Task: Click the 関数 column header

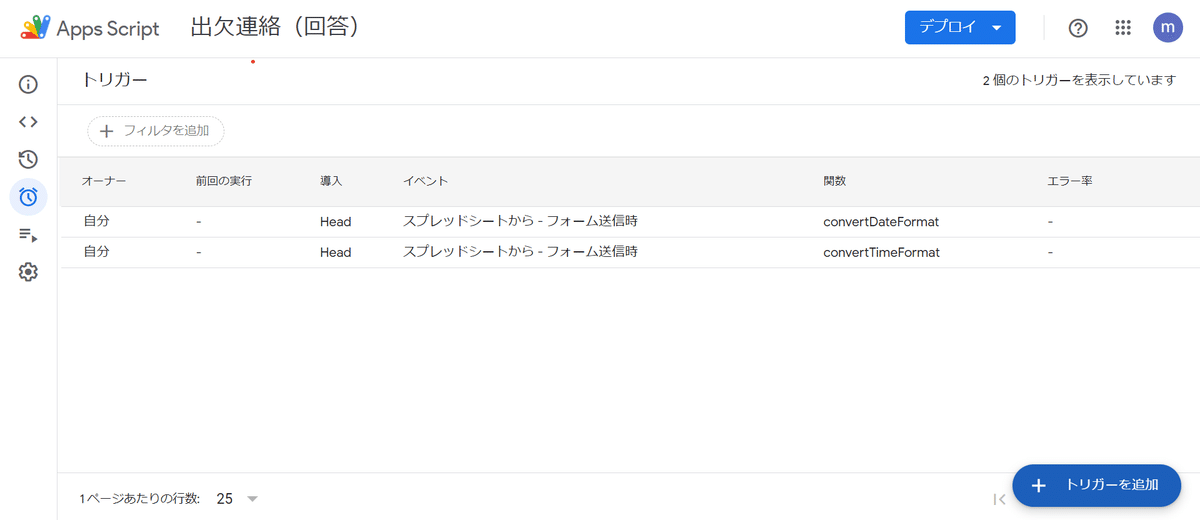Action: click(835, 182)
